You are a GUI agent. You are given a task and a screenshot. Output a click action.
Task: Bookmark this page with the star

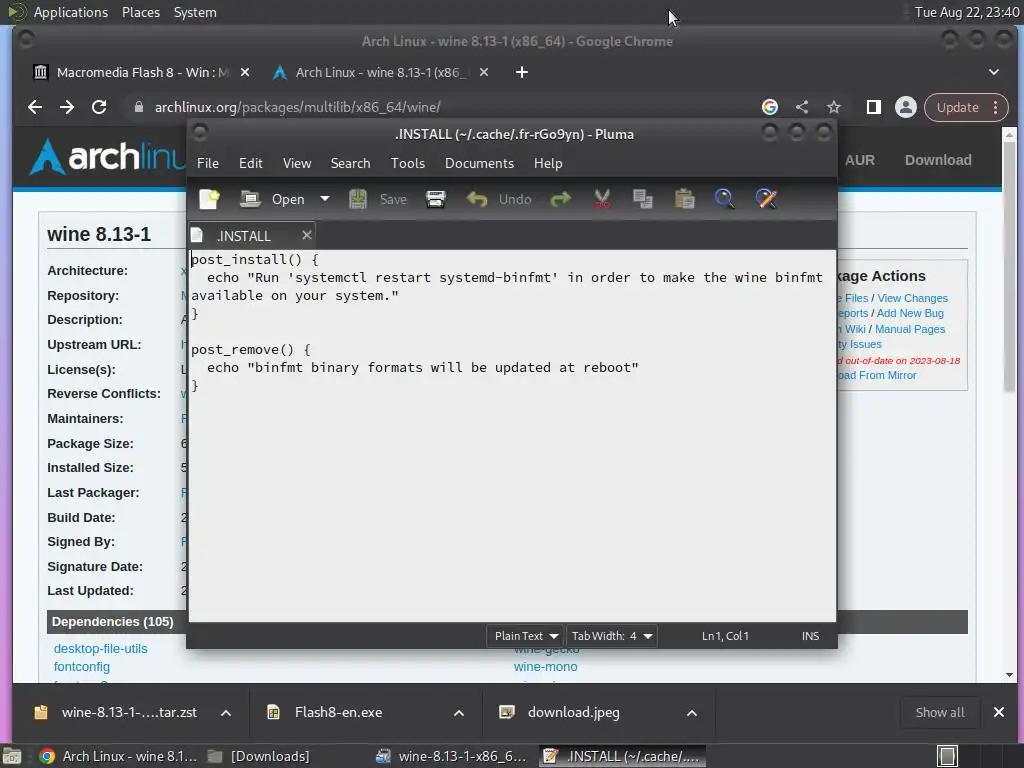(x=833, y=107)
